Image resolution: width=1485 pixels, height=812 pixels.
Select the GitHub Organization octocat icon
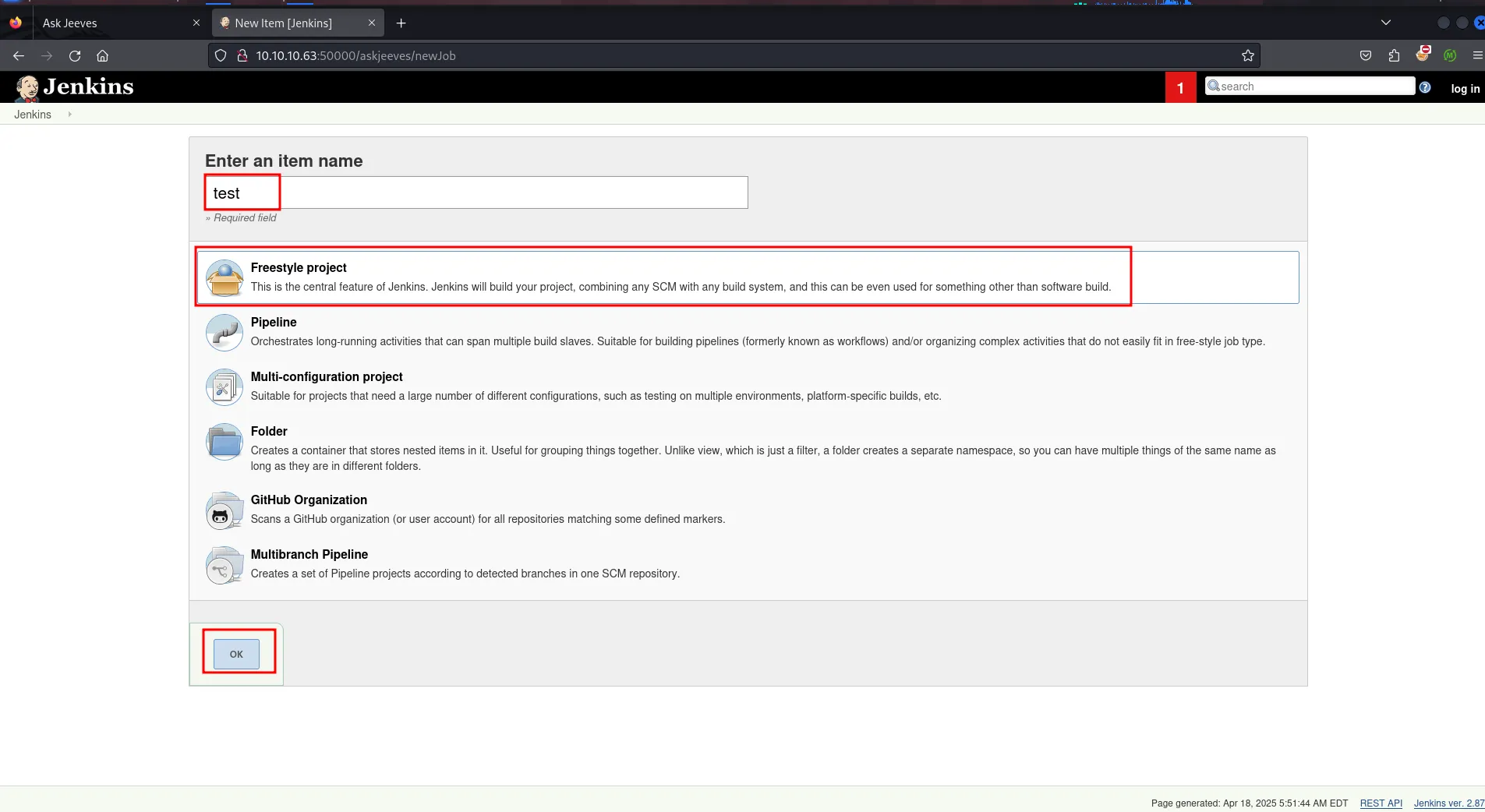[225, 510]
